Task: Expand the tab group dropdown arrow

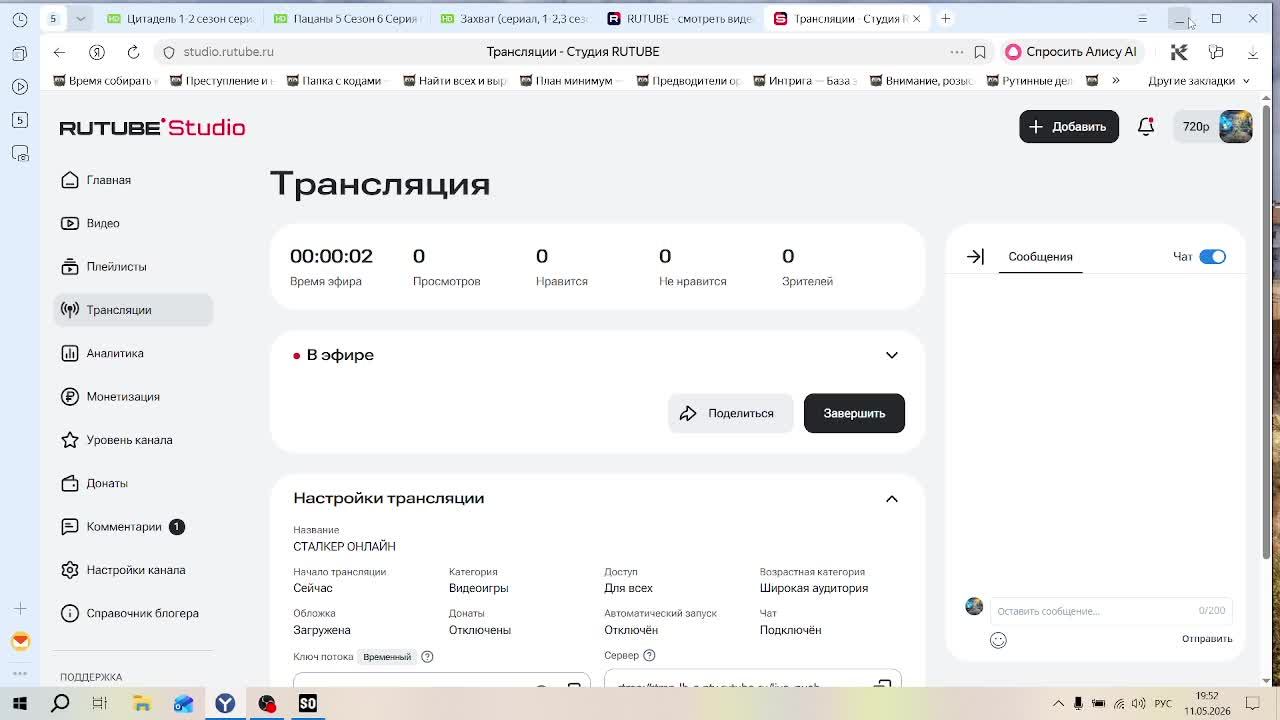Action: pos(80,19)
